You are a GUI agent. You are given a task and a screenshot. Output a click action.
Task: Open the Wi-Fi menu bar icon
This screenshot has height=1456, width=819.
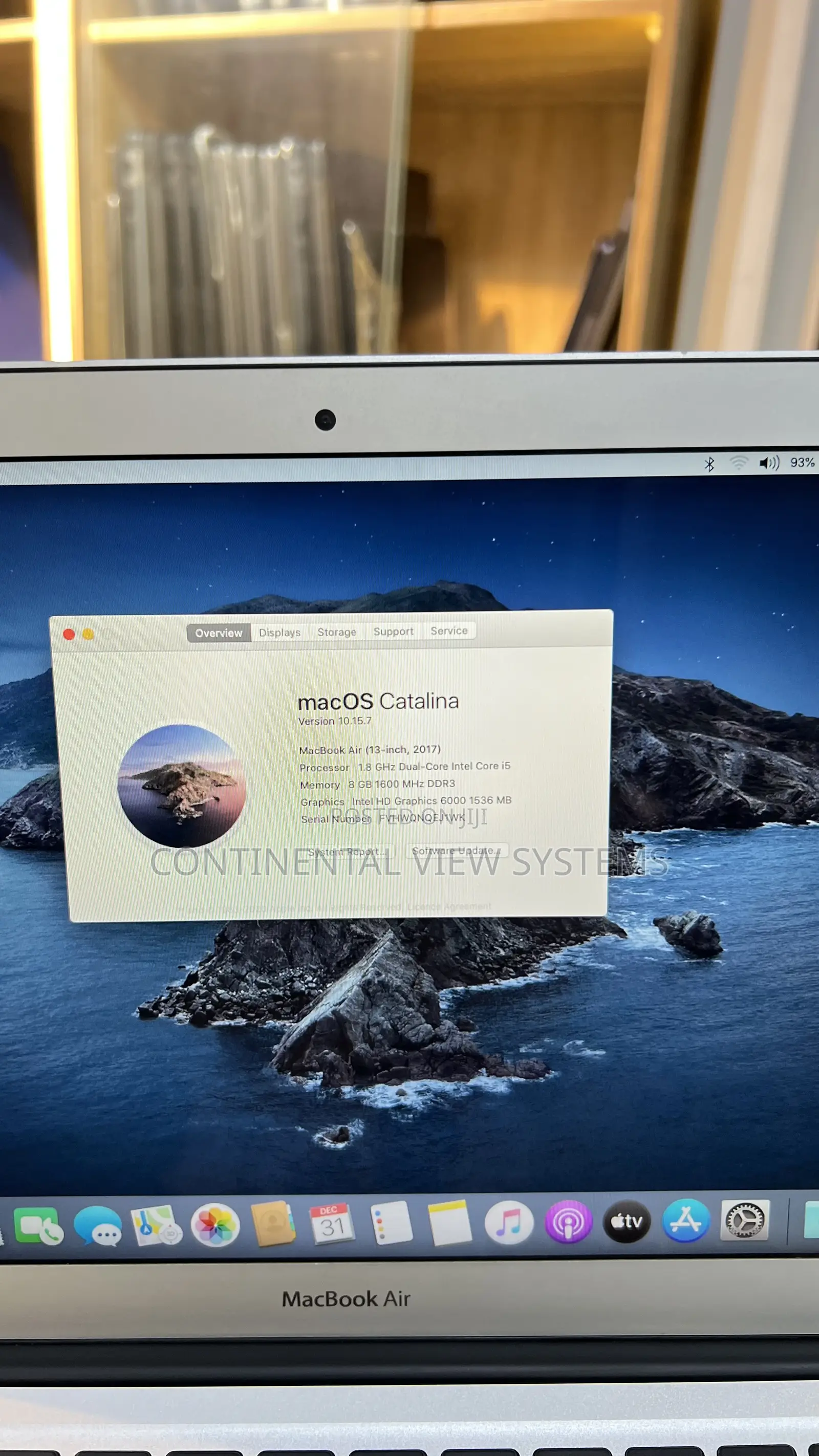tap(738, 464)
